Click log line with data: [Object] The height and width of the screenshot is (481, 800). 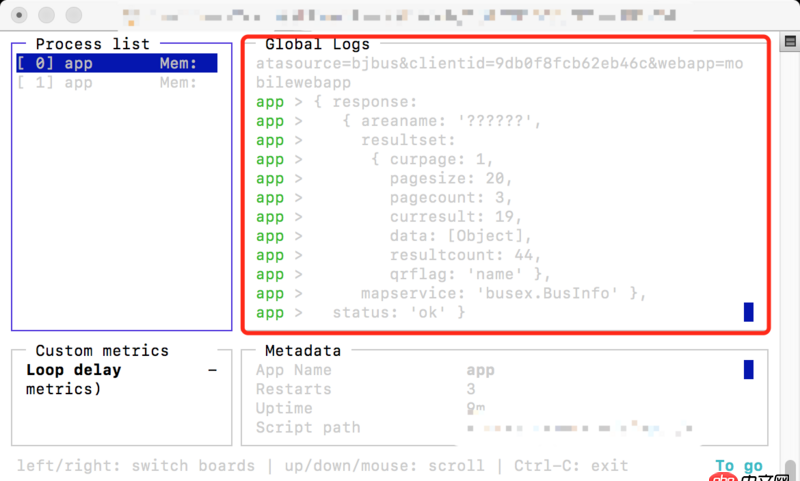[x=393, y=236]
